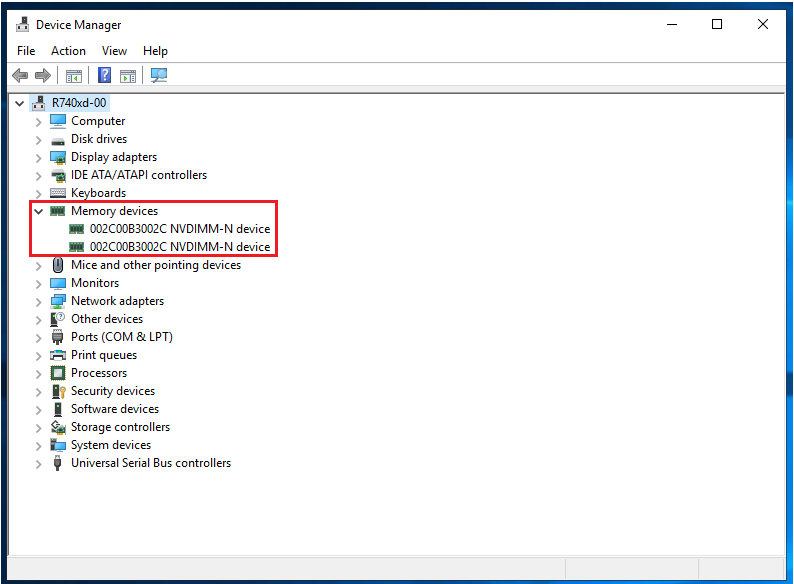Image resolution: width=794 pixels, height=584 pixels.
Task: Minimize the Device Manager window
Action: pos(672,24)
